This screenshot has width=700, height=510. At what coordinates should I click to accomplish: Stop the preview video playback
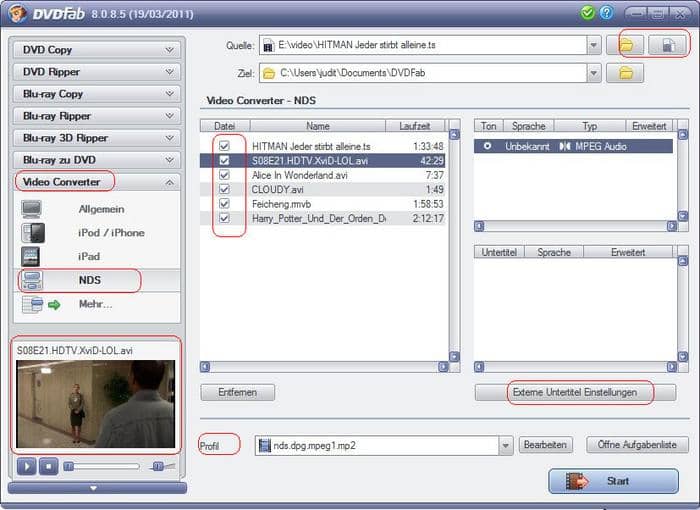49,467
